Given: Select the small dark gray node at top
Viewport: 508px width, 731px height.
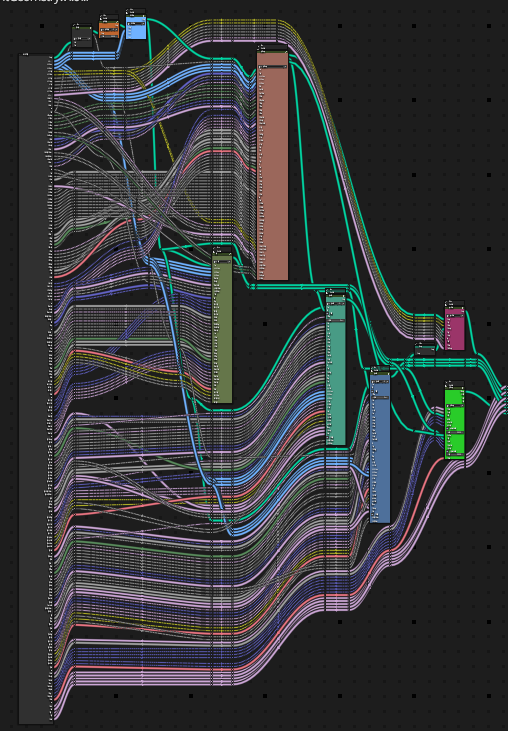Looking at the screenshot, I should (82, 36).
